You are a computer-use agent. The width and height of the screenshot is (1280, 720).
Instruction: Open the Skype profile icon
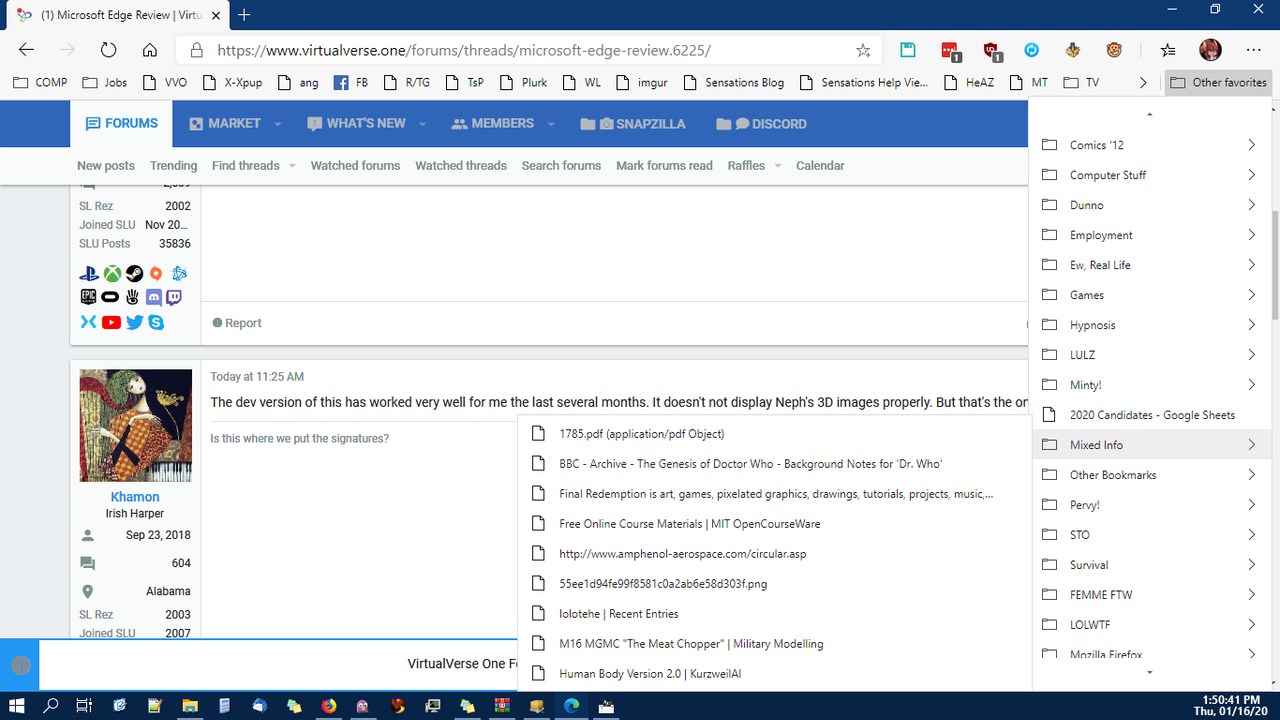click(156, 322)
